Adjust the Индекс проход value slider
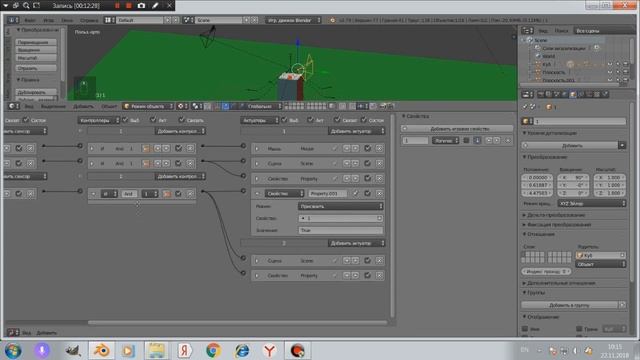 coord(547,271)
